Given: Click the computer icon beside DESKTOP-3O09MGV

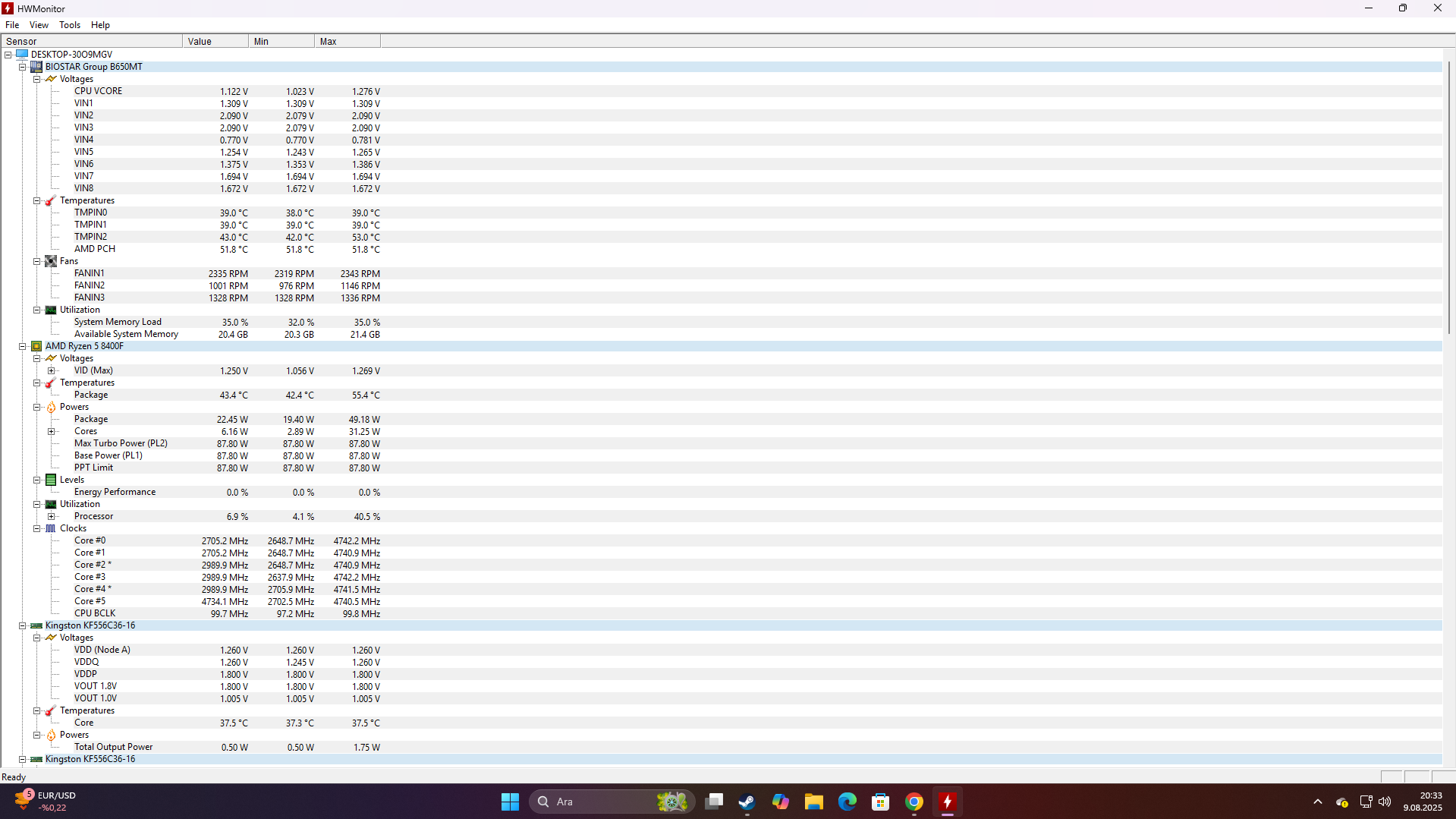Looking at the screenshot, I should pos(22,55).
